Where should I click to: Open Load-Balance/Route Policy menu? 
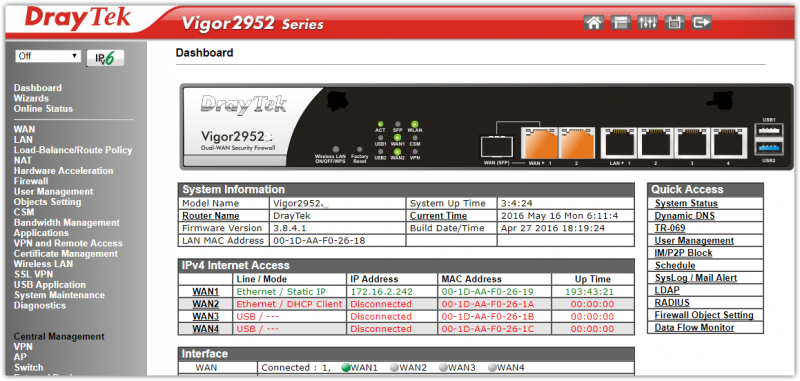point(73,150)
